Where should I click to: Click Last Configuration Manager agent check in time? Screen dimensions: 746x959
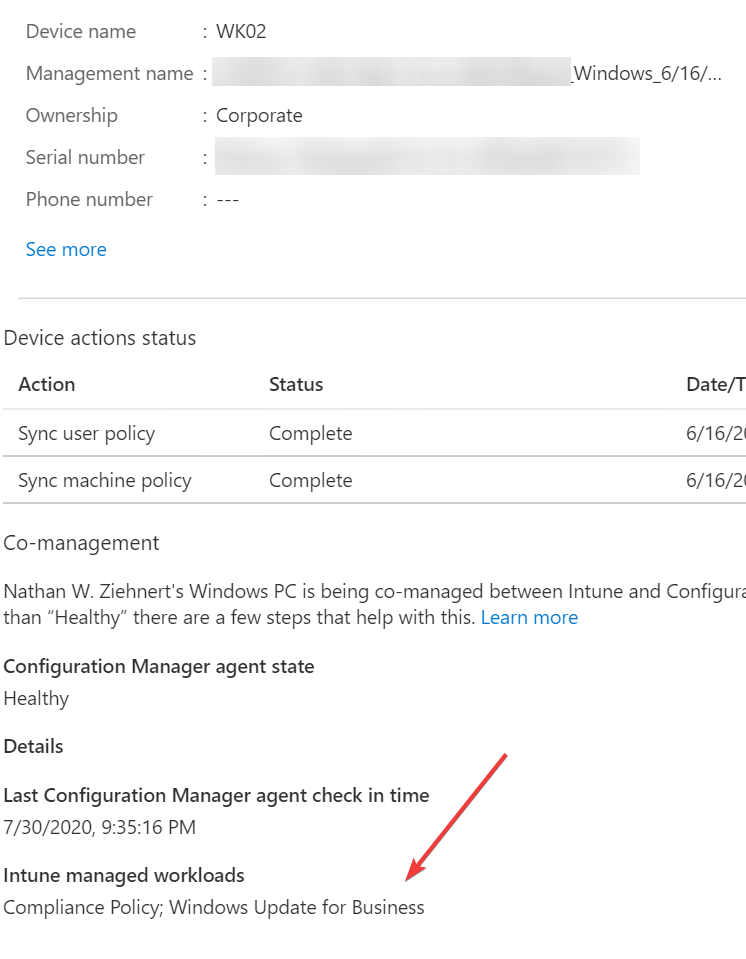click(216, 795)
